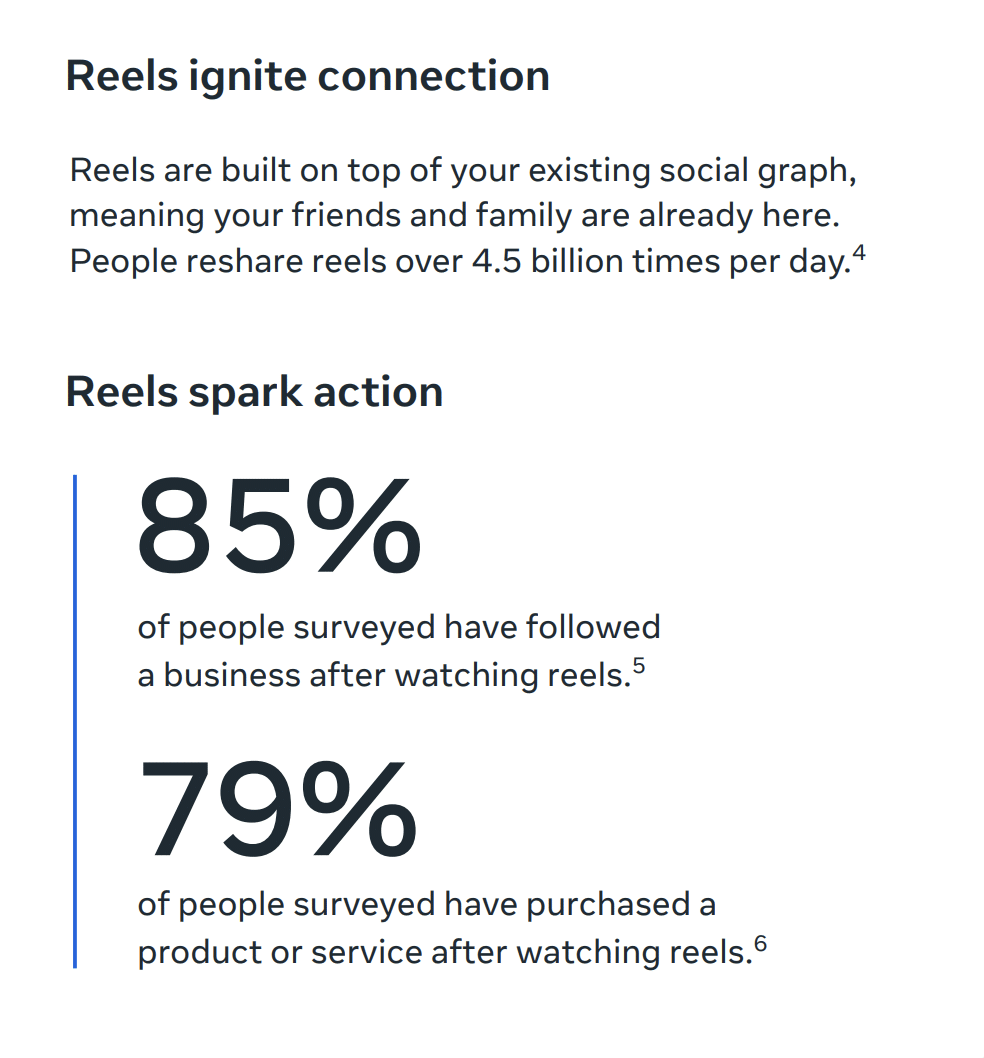The width and height of the screenshot is (984, 1058).
Task: Click the words "times per day"
Action: click(742, 262)
